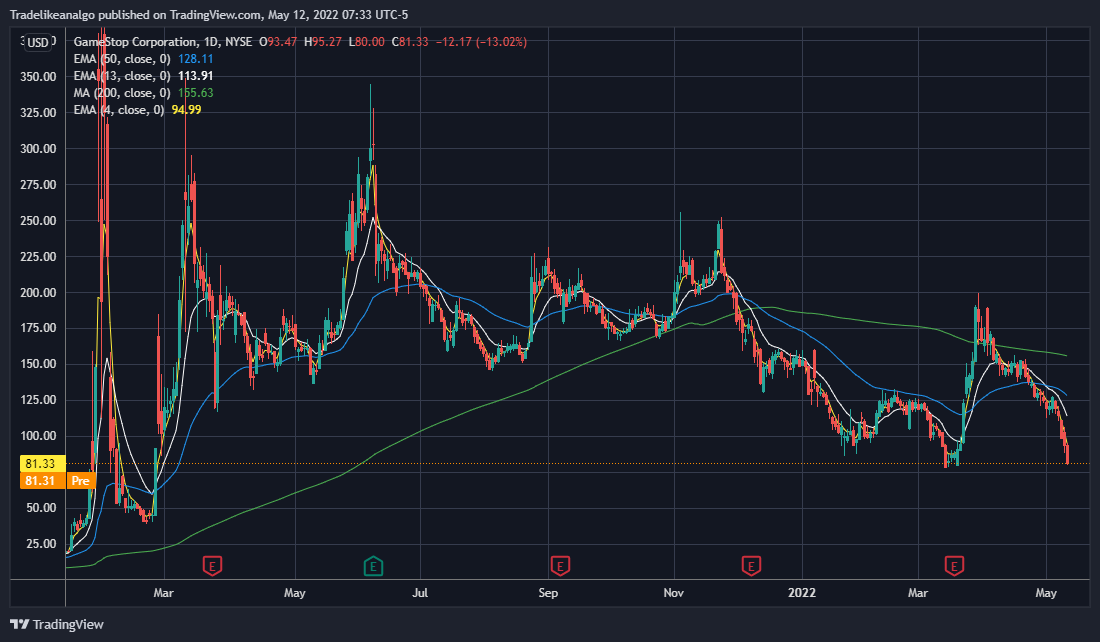Screen dimensions: 1100x642
Task: Click the 250.00 price axis label
Action: click(x=39, y=220)
